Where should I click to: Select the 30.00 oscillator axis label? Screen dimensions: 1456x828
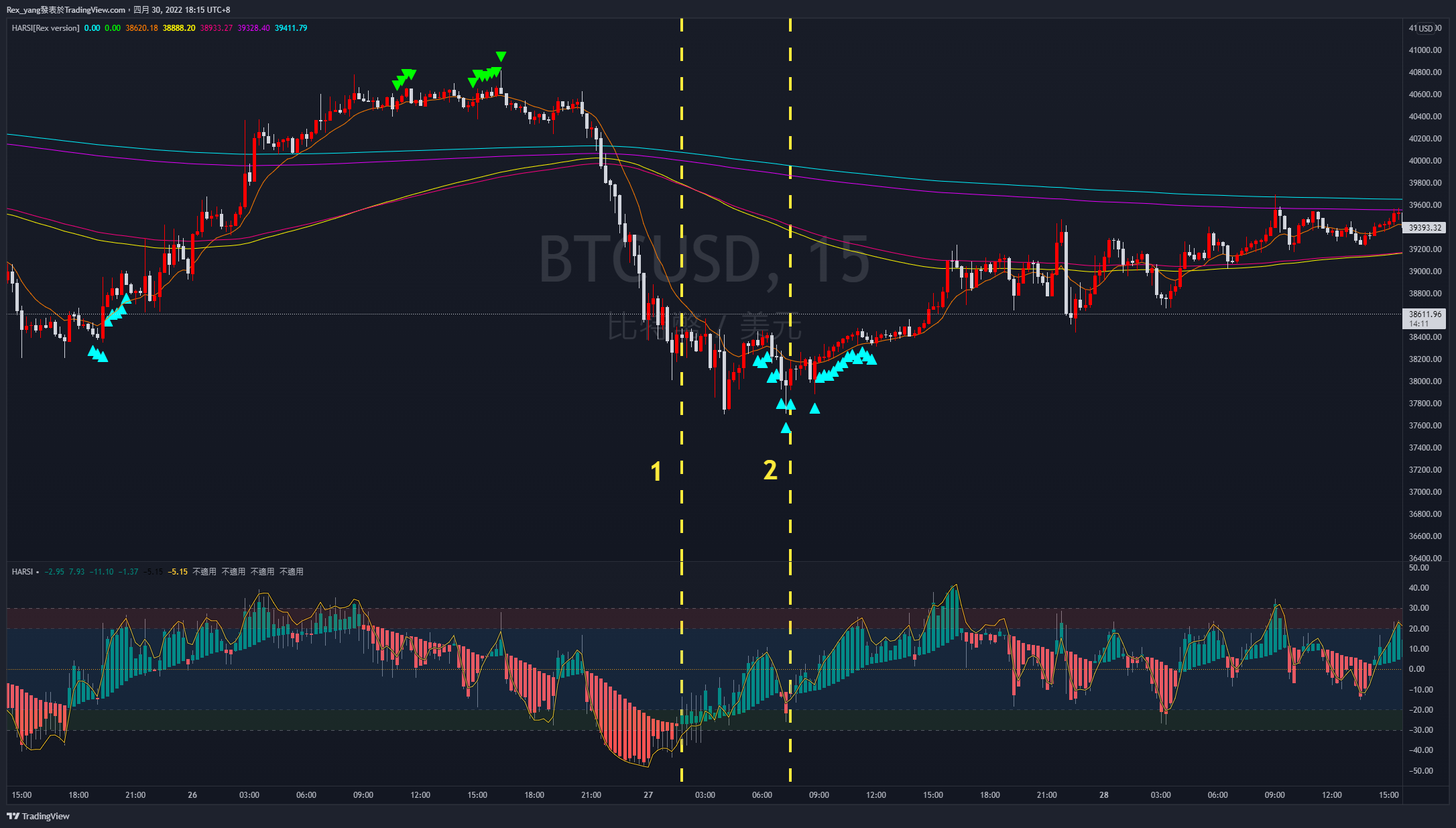1418,608
